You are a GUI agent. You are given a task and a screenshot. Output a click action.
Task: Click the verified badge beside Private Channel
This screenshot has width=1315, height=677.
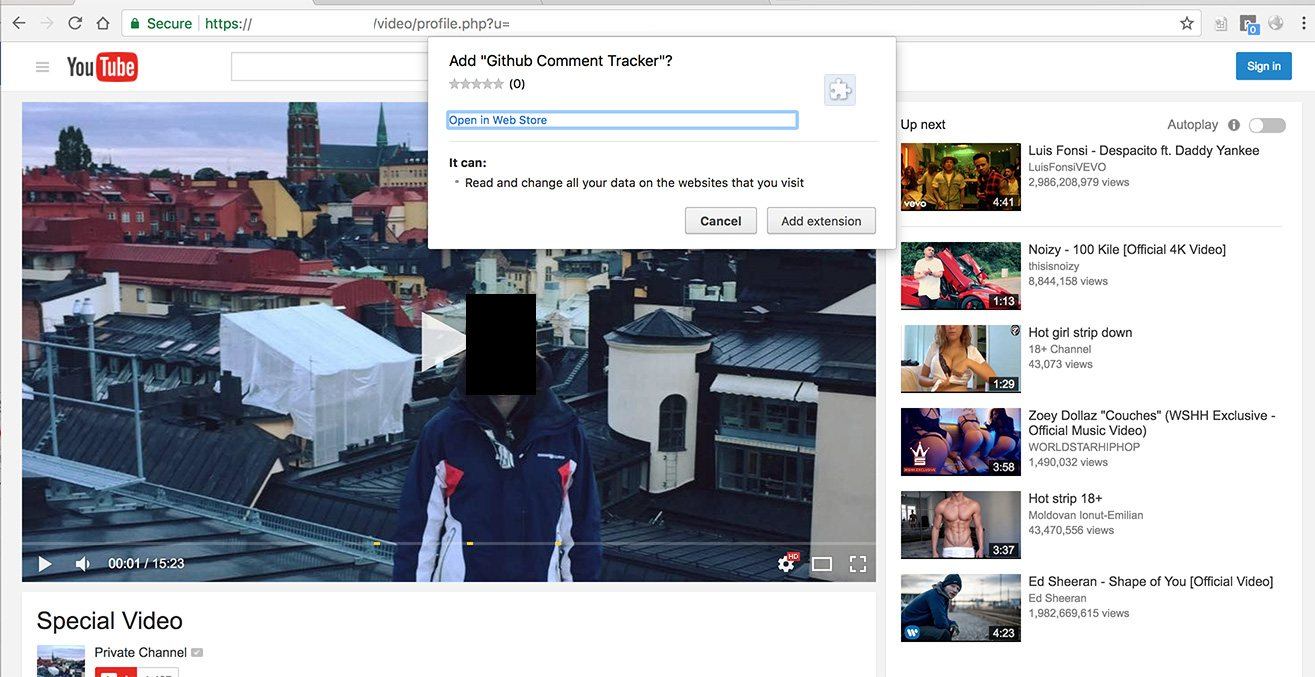point(197,653)
